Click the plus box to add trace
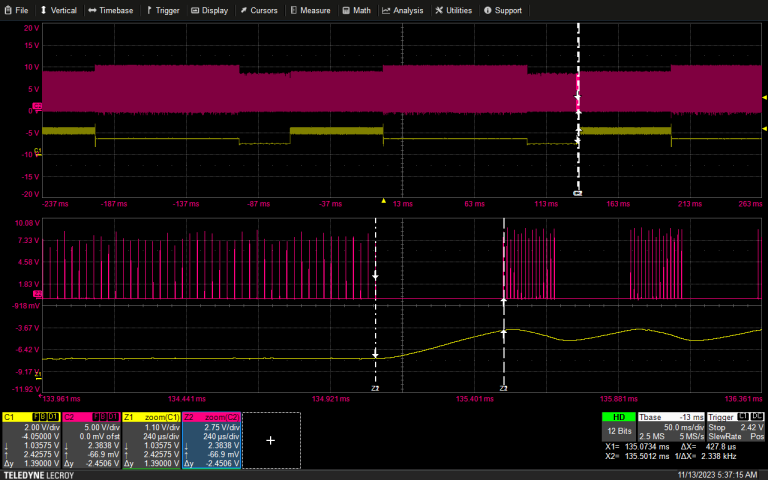Image resolution: width=768 pixels, height=480 pixels. pos(270,440)
